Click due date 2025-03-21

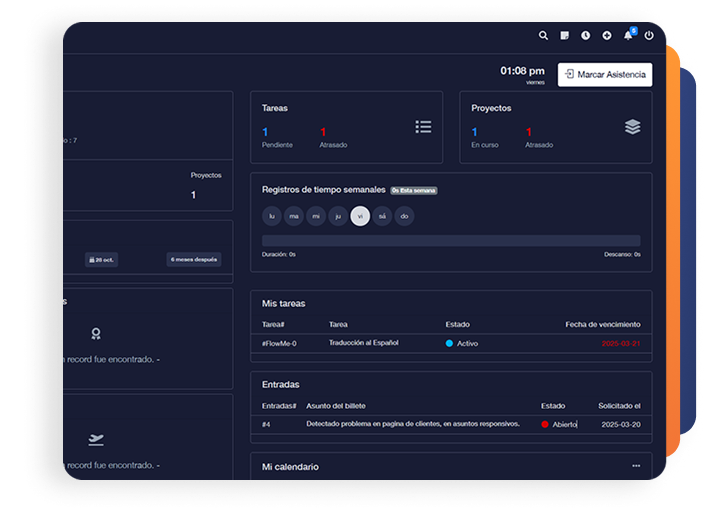621,344
